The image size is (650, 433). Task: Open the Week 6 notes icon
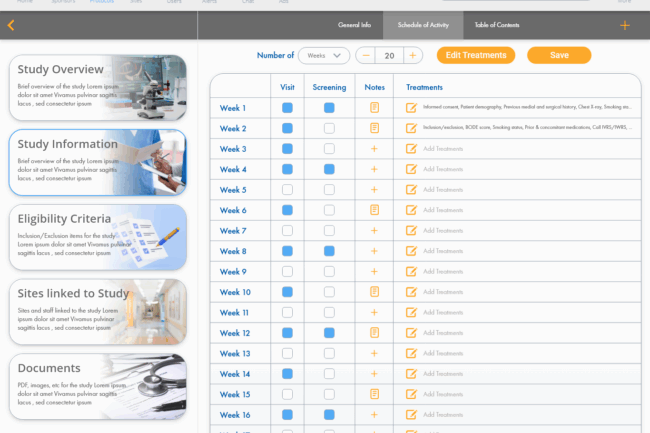(375, 210)
